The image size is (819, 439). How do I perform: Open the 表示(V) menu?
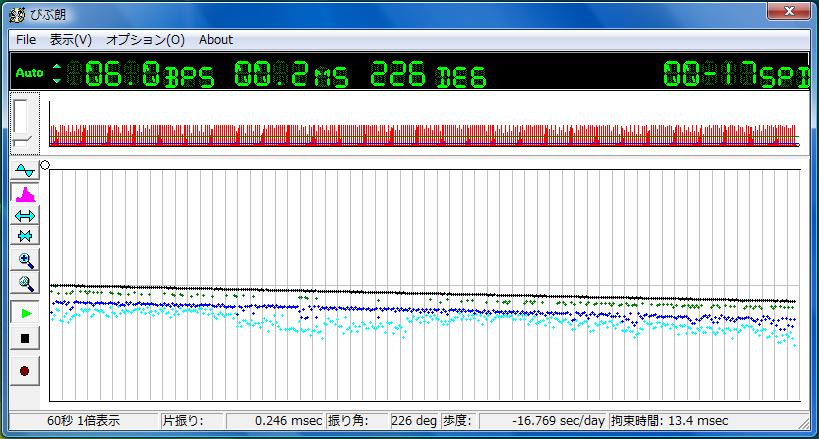click(x=71, y=40)
